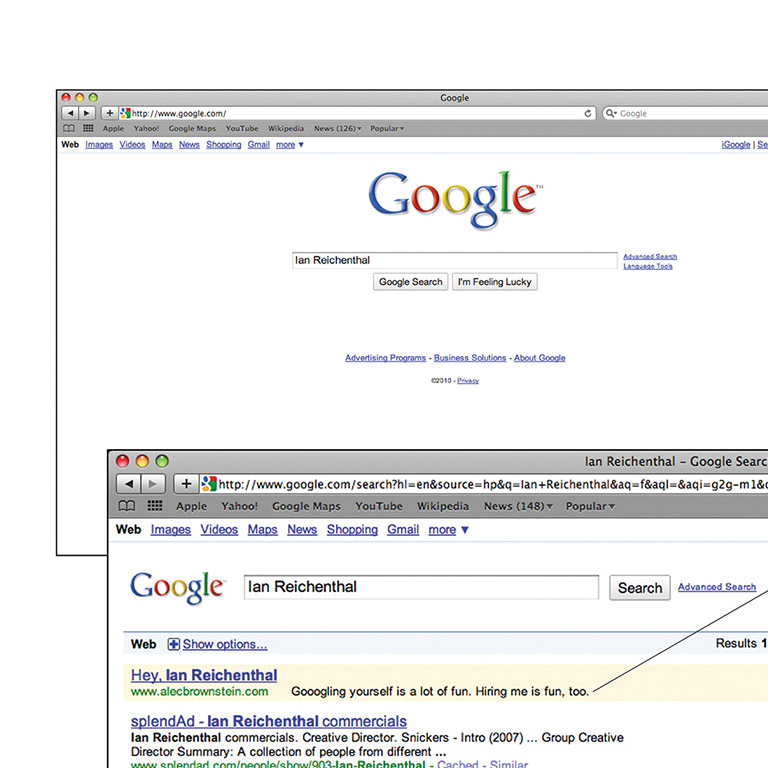The width and height of the screenshot is (768, 768).
Task: Click Language Tools link on homepage
Action: click(x=648, y=266)
